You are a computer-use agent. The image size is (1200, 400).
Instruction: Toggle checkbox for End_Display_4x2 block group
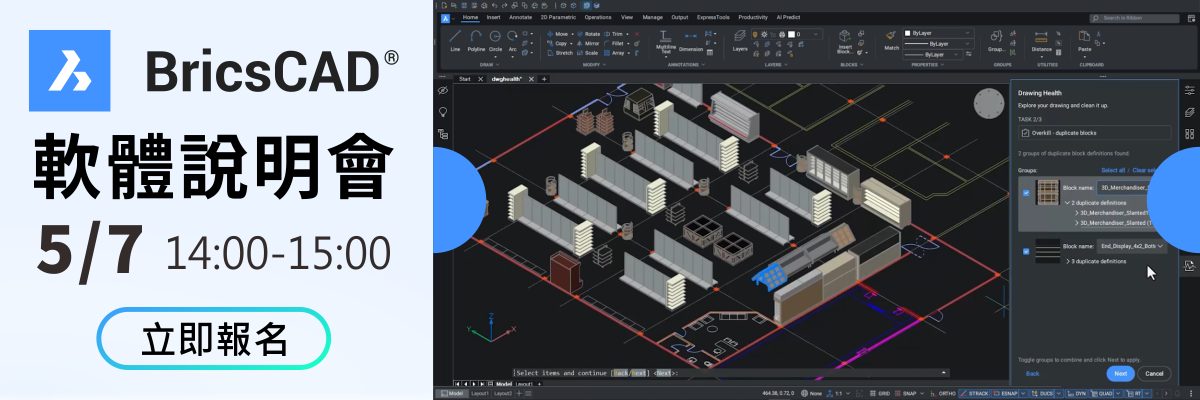coord(1027,251)
